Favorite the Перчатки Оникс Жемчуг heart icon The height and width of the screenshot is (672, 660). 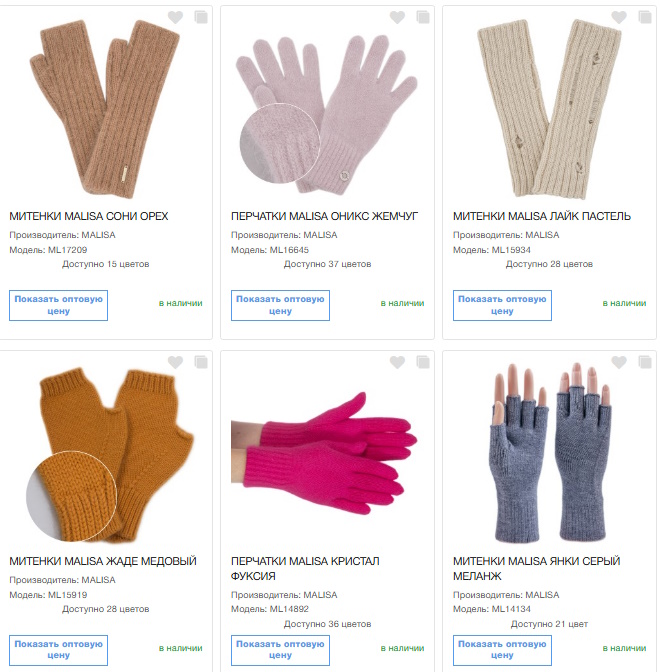(397, 18)
